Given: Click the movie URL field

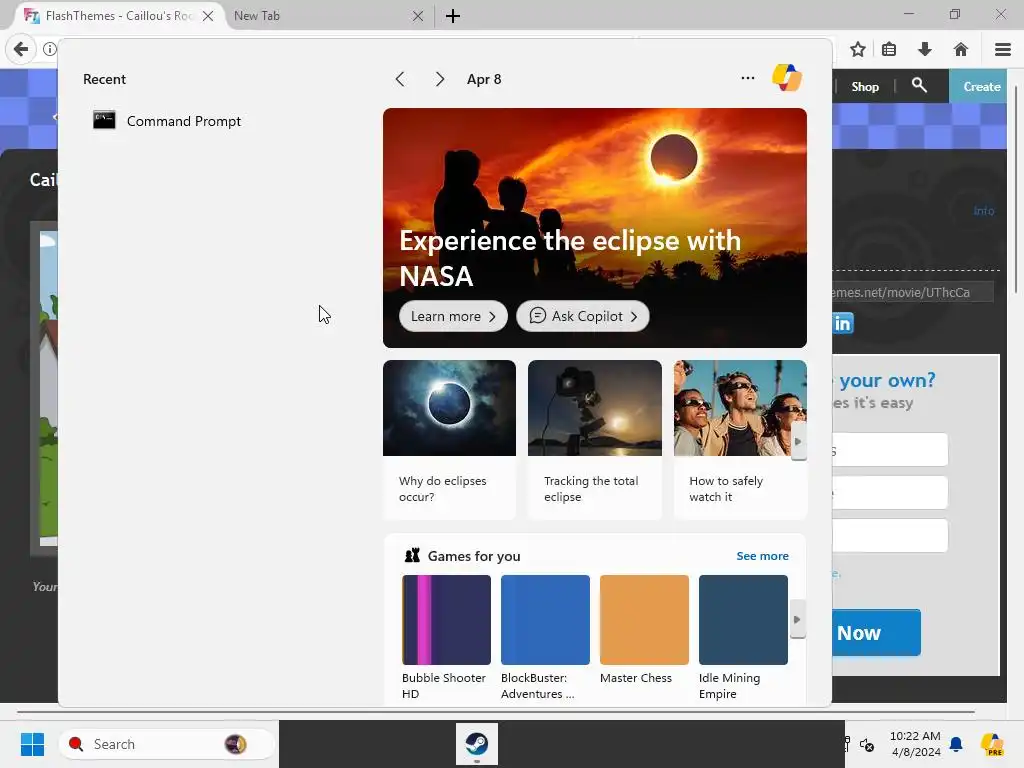Looking at the screenshot, I should point(912,292).
